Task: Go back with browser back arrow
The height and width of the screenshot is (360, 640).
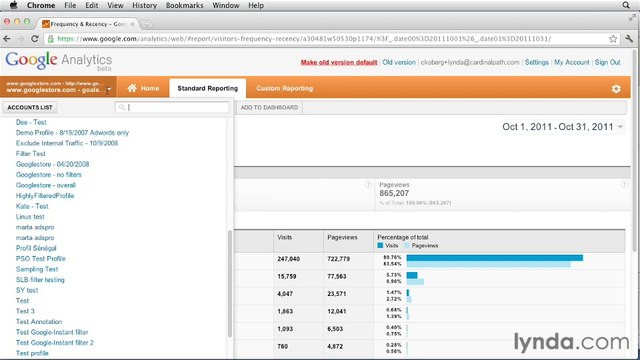Action: point(7,39)
